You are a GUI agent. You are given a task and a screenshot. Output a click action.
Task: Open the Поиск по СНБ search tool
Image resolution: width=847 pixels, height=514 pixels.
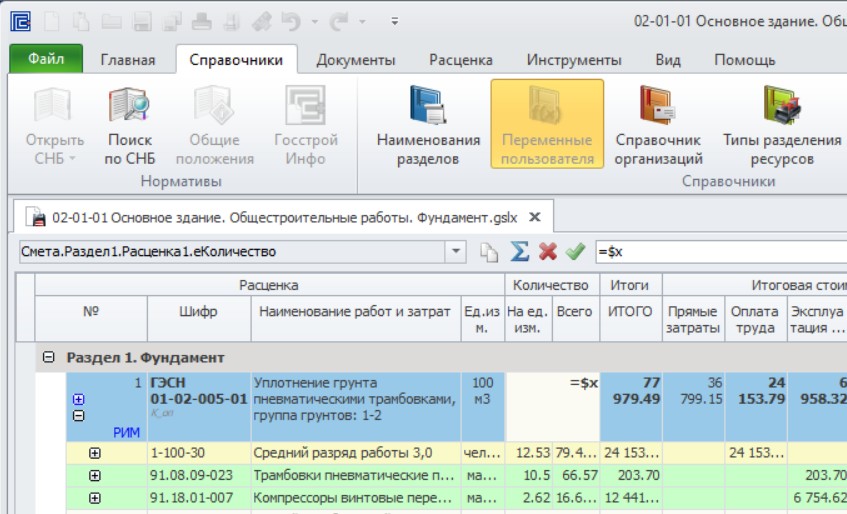click(130, 126)
